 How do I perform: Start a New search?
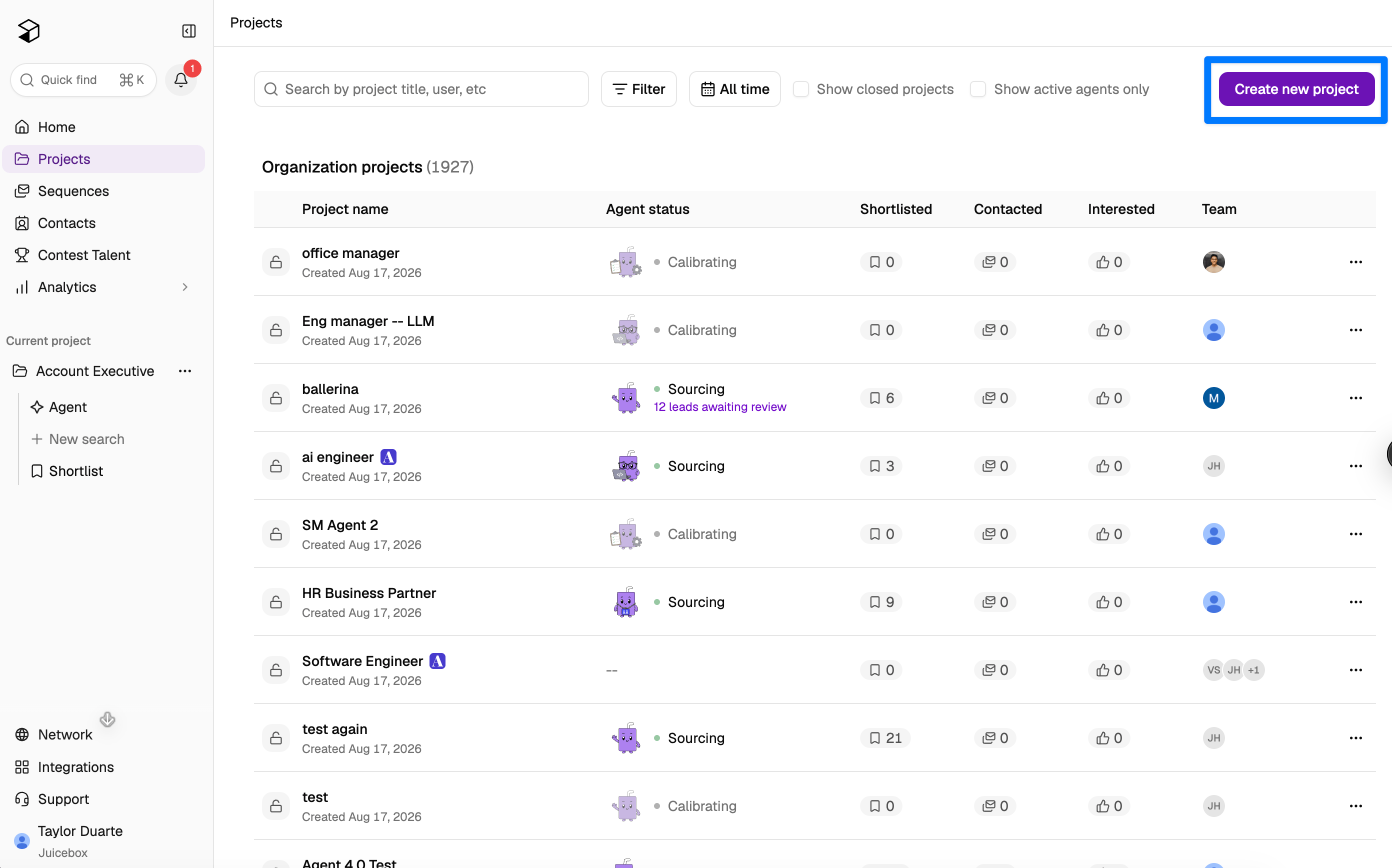[77, 439]
